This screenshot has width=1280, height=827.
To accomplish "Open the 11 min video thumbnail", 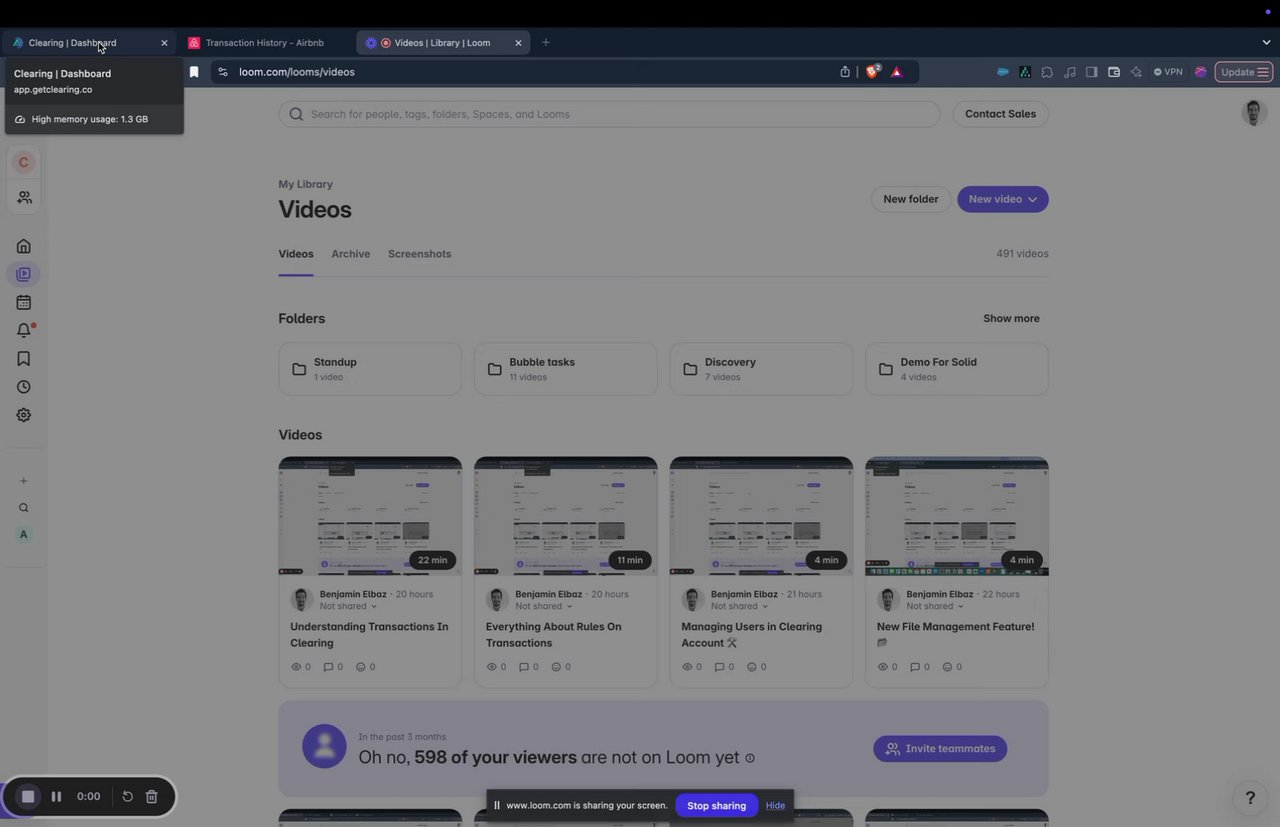I will click(x=566, y=516).
